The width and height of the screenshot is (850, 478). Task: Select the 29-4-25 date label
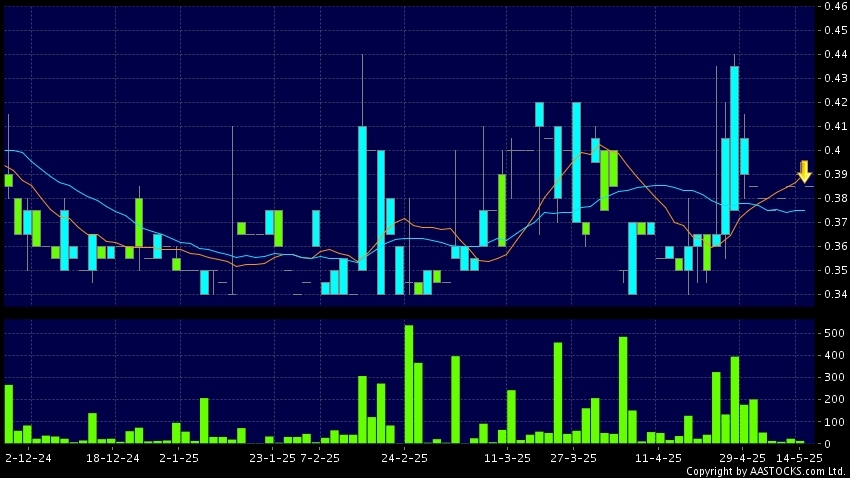[x=743, y=458]
